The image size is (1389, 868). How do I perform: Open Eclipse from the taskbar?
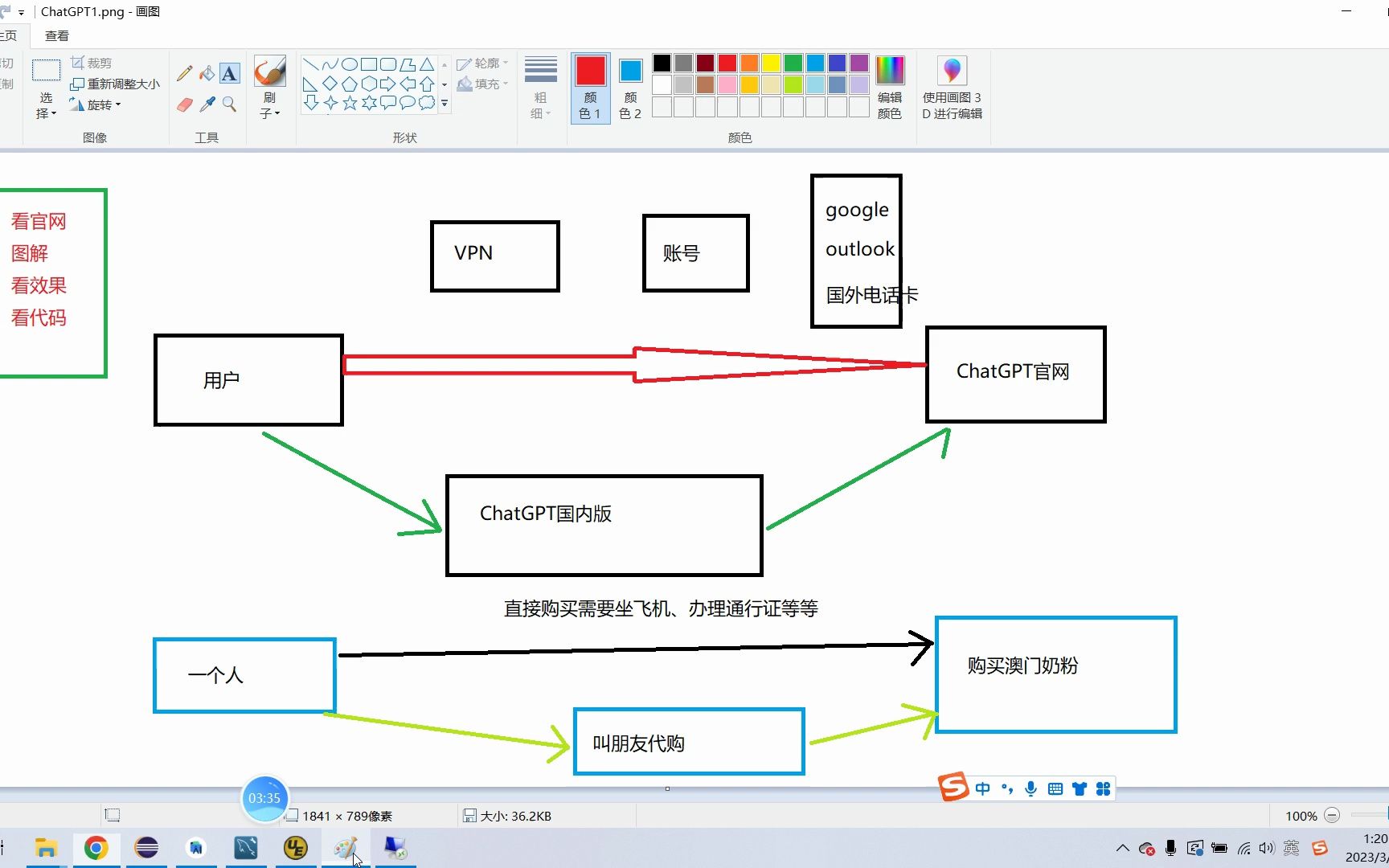146,848
